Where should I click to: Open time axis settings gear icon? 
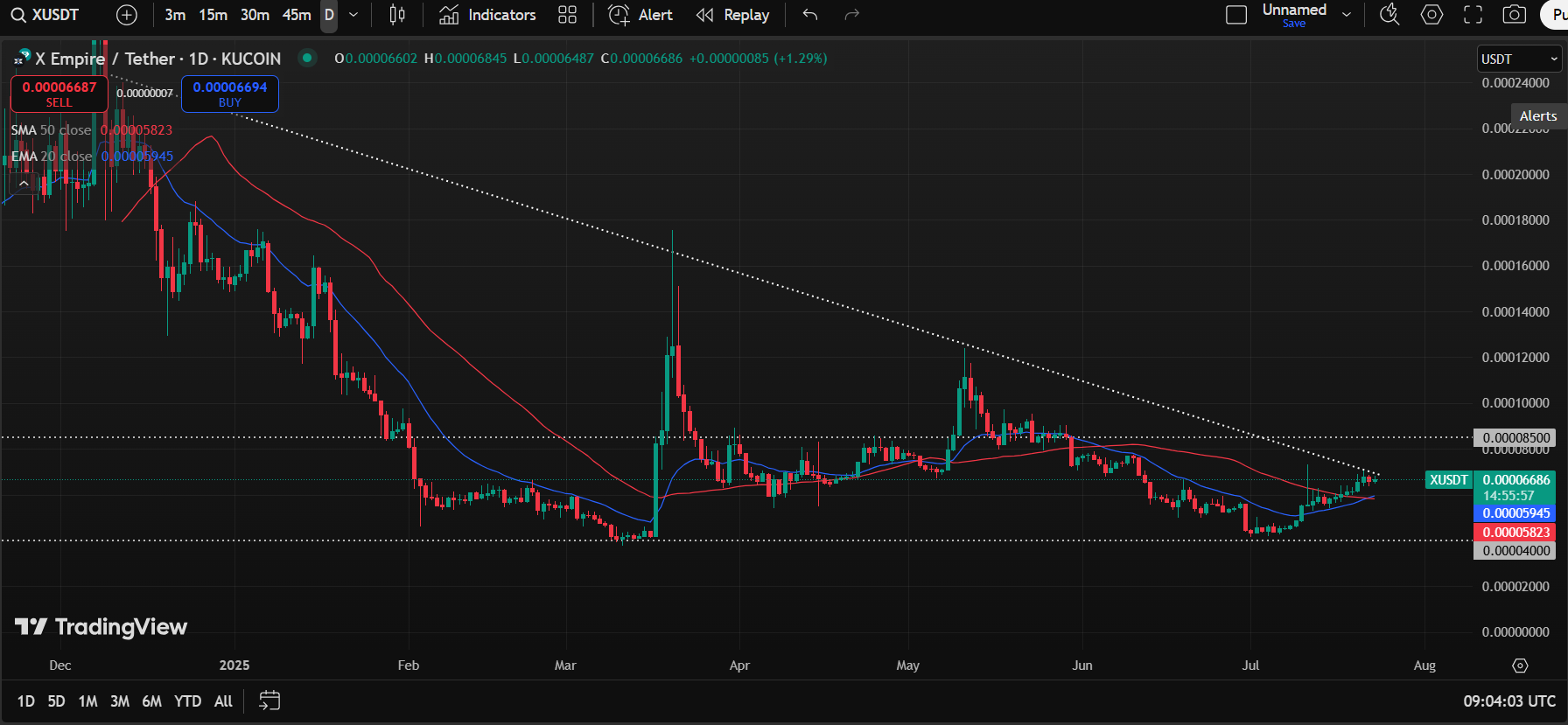[1520, 666]
